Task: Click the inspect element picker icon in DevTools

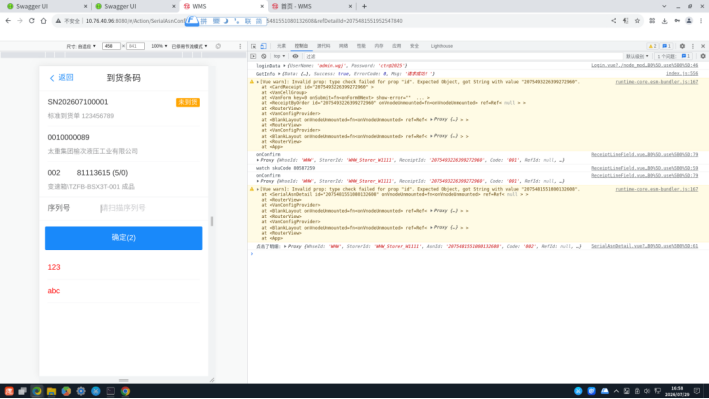Action: click(254, 46)
